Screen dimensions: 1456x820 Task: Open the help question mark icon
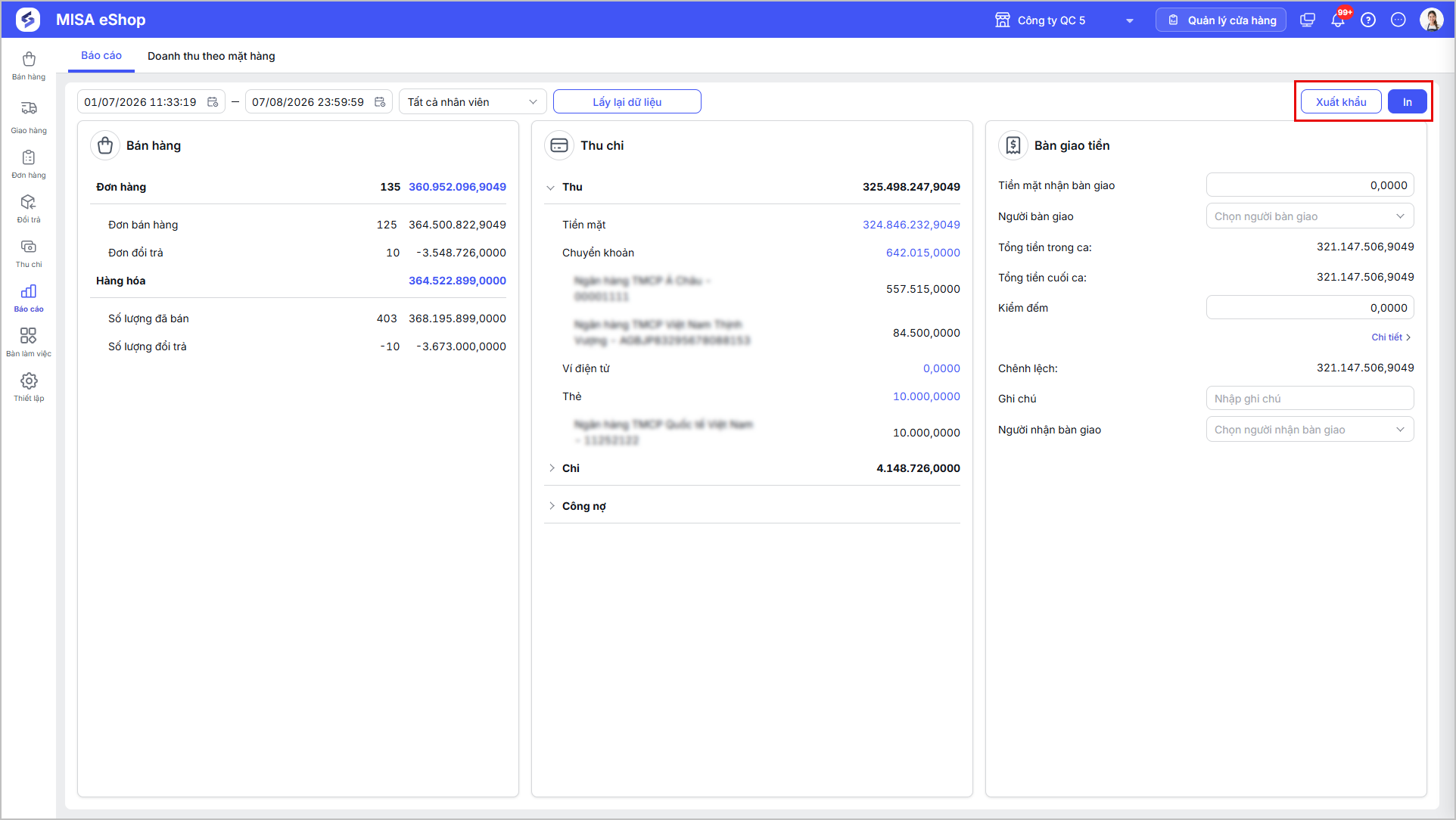point(1368,20)
